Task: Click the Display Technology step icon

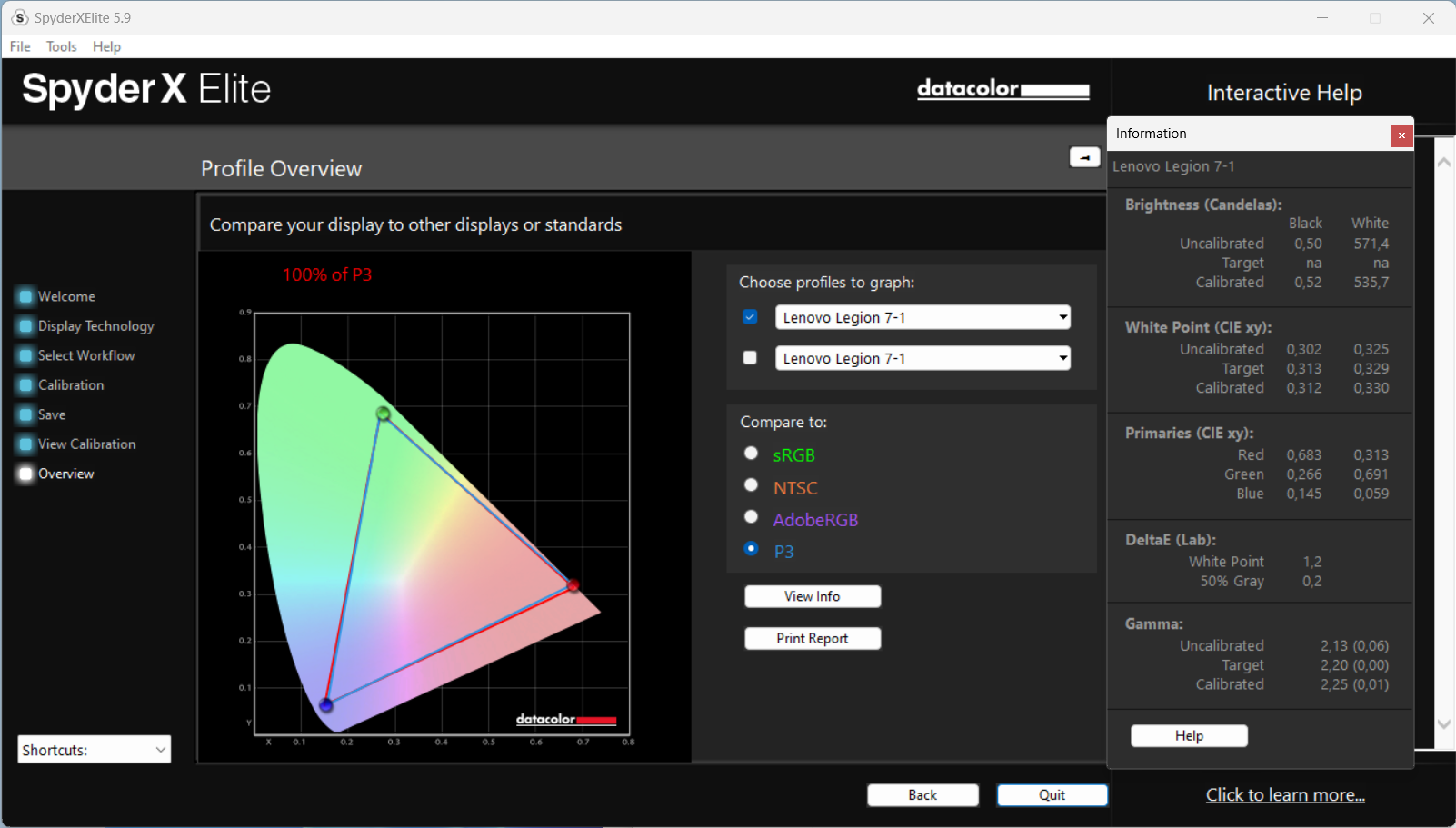Action: 25,325
